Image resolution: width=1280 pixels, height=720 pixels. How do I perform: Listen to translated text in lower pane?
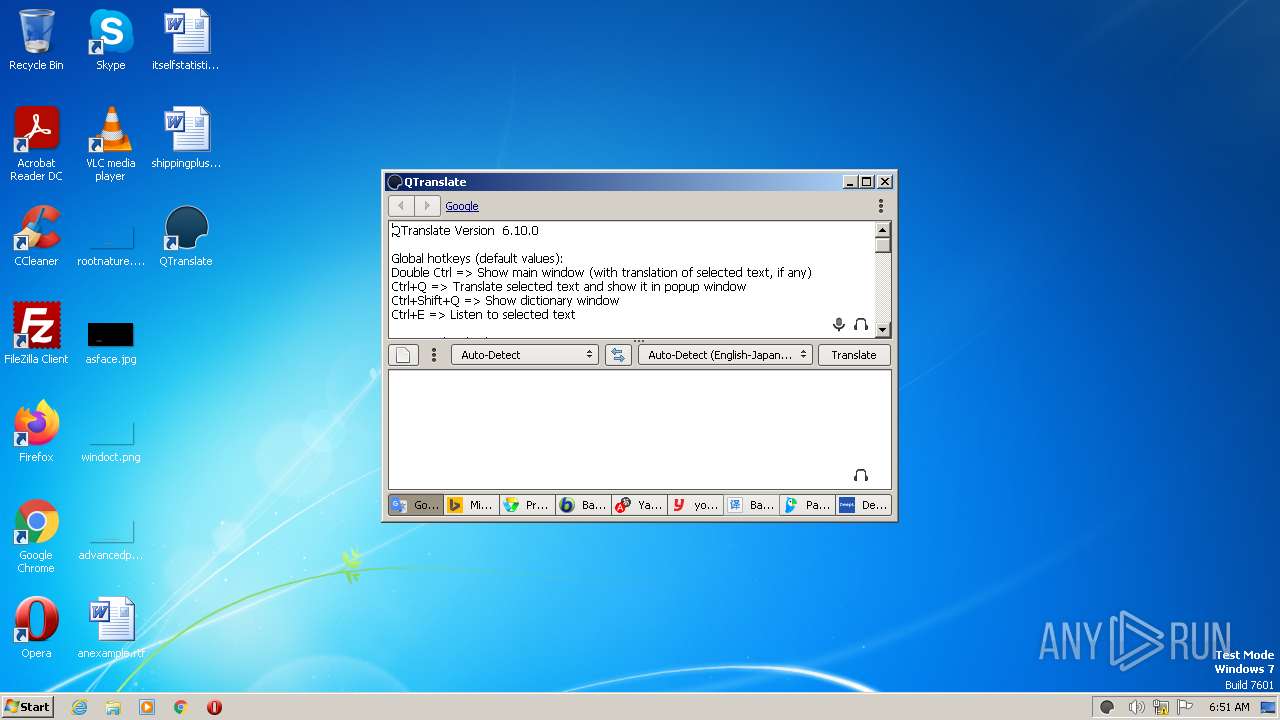(x=861, y=475)
